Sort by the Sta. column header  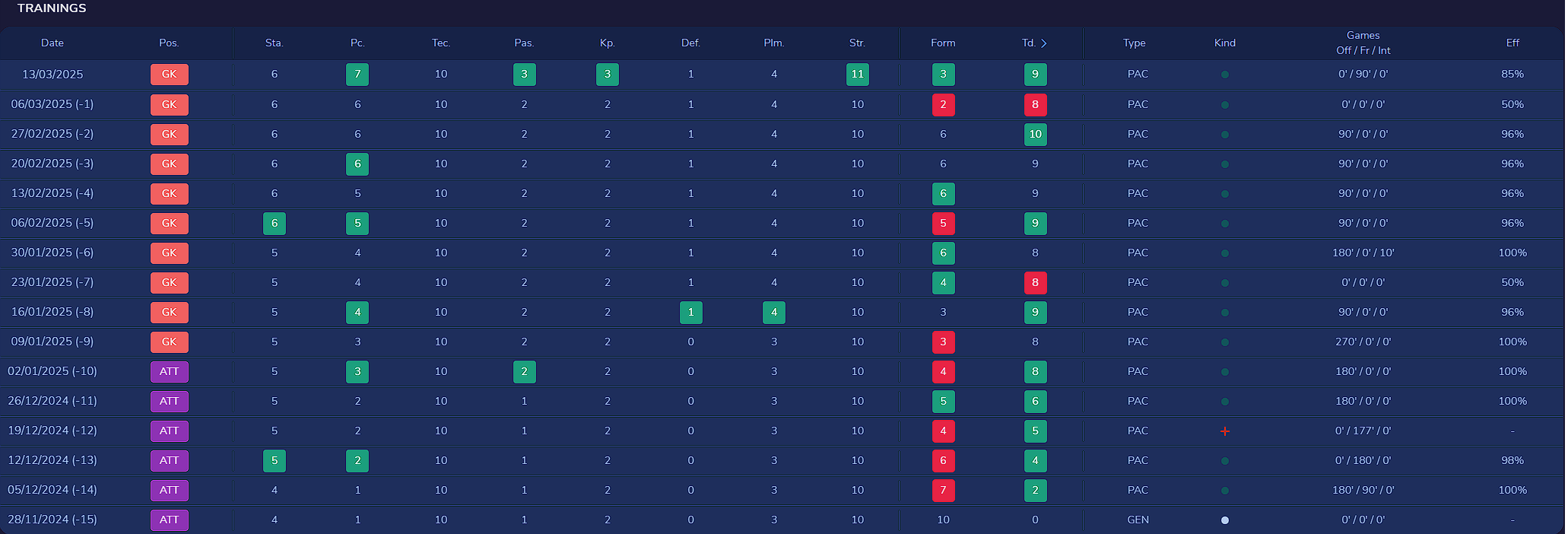(275, 43)
